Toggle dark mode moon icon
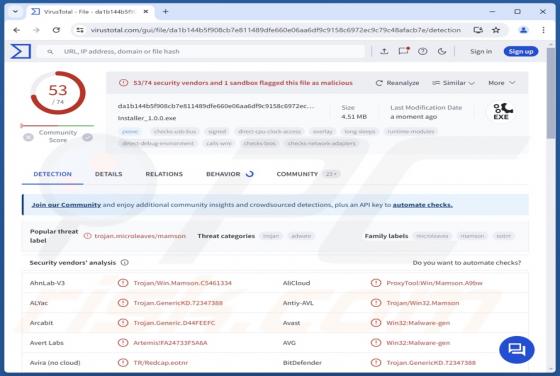Viewport: 560px width, 376px height. click(x=442, y=51)
